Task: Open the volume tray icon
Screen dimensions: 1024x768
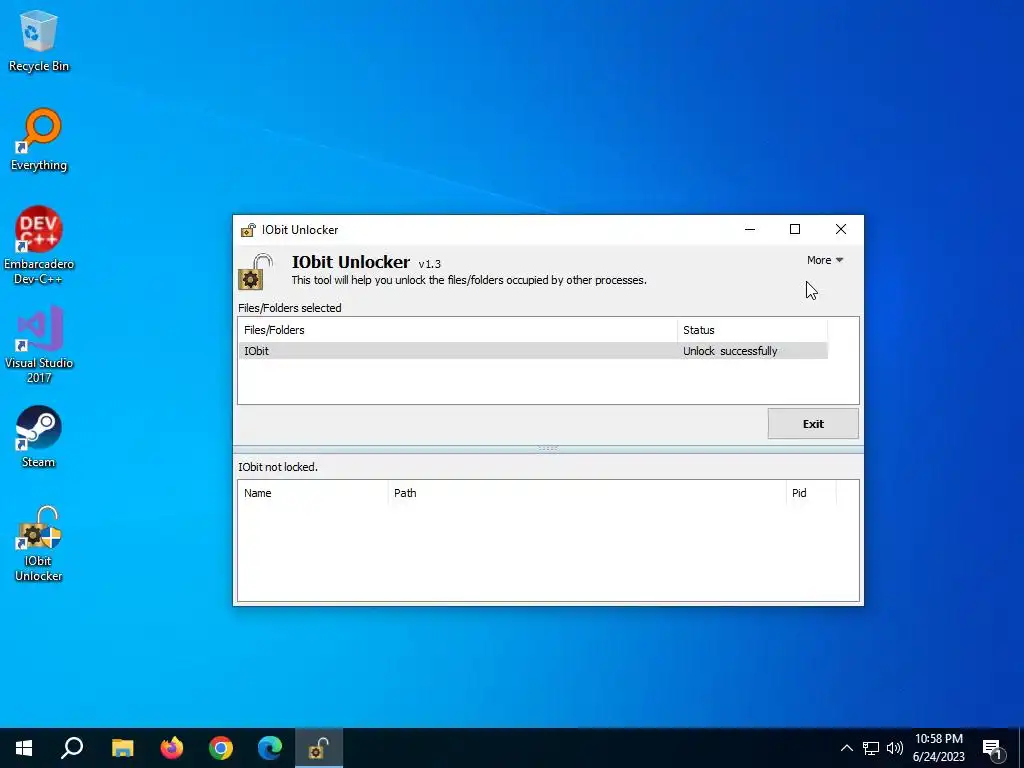Action: (x=895, y=748)
